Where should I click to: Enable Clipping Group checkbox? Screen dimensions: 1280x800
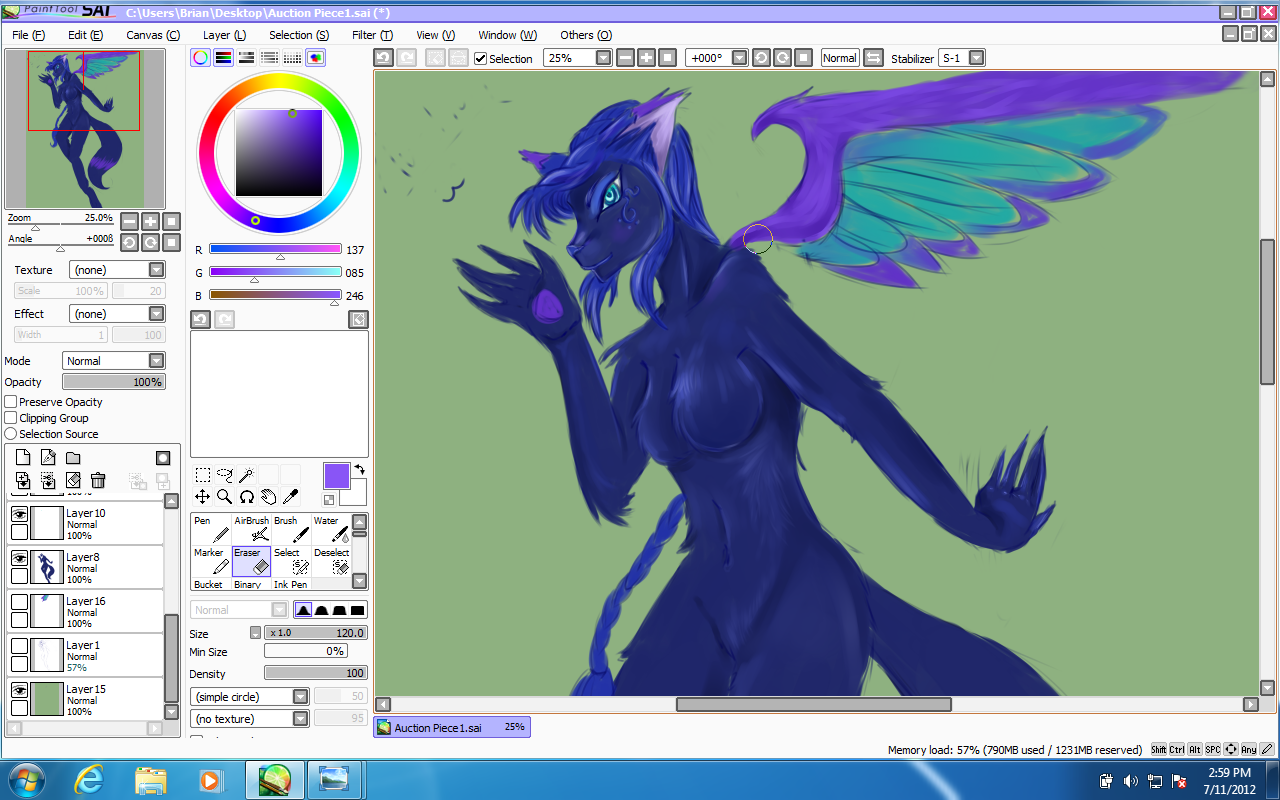click(x=11, y=418)
